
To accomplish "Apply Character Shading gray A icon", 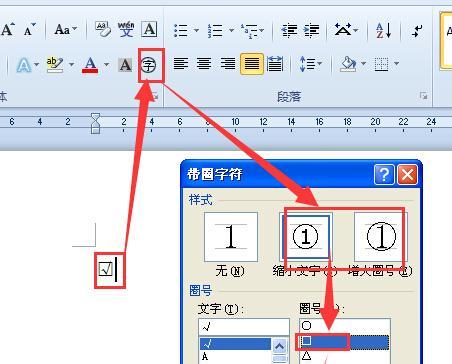I will (x=125, y=65).
